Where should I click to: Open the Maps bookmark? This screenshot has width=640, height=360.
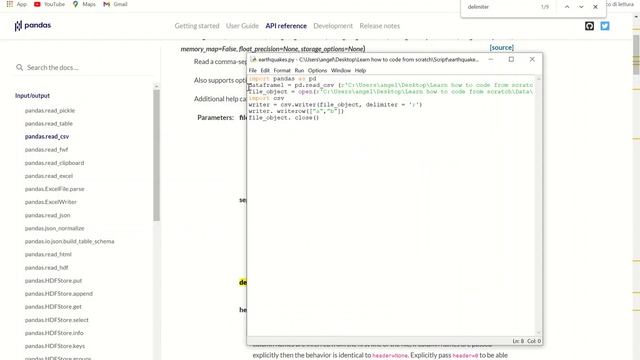tap(84, 4)
